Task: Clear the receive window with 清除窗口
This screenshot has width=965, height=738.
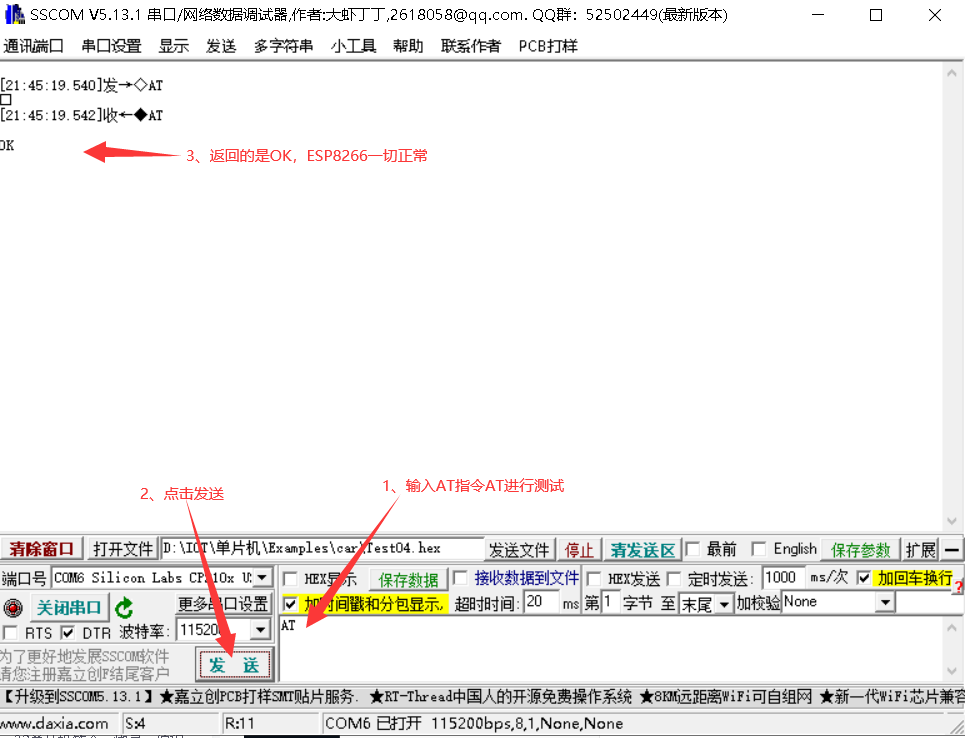Action: point(40,548)
